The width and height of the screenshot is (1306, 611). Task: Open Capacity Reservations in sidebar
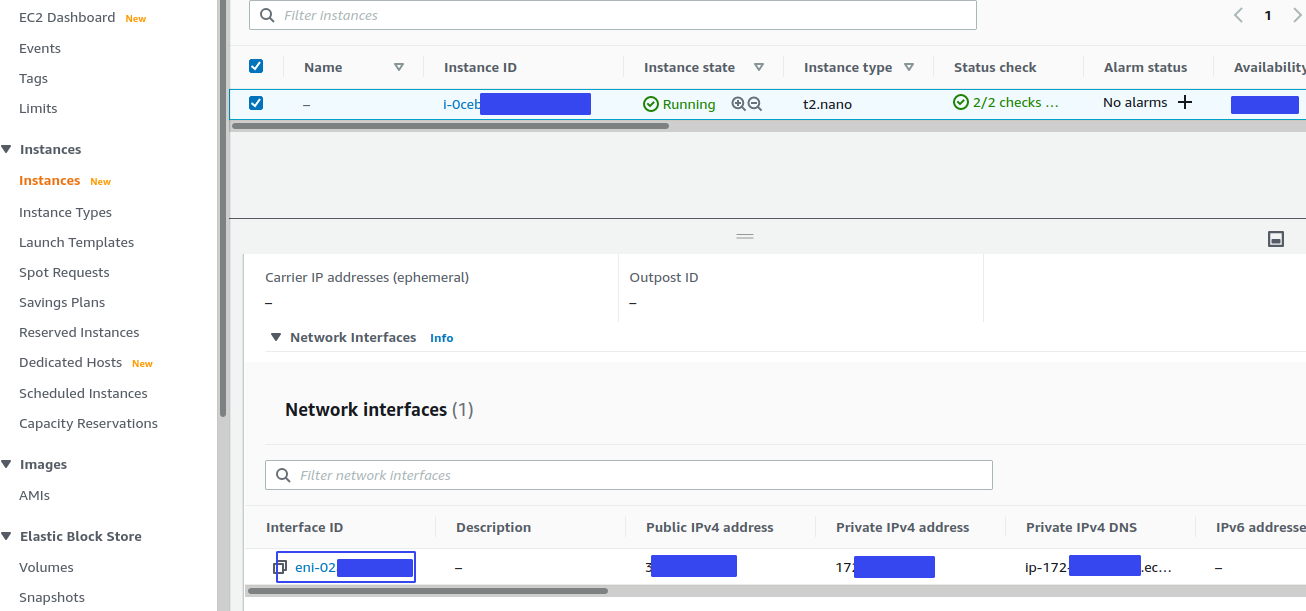tap(88, 423)
